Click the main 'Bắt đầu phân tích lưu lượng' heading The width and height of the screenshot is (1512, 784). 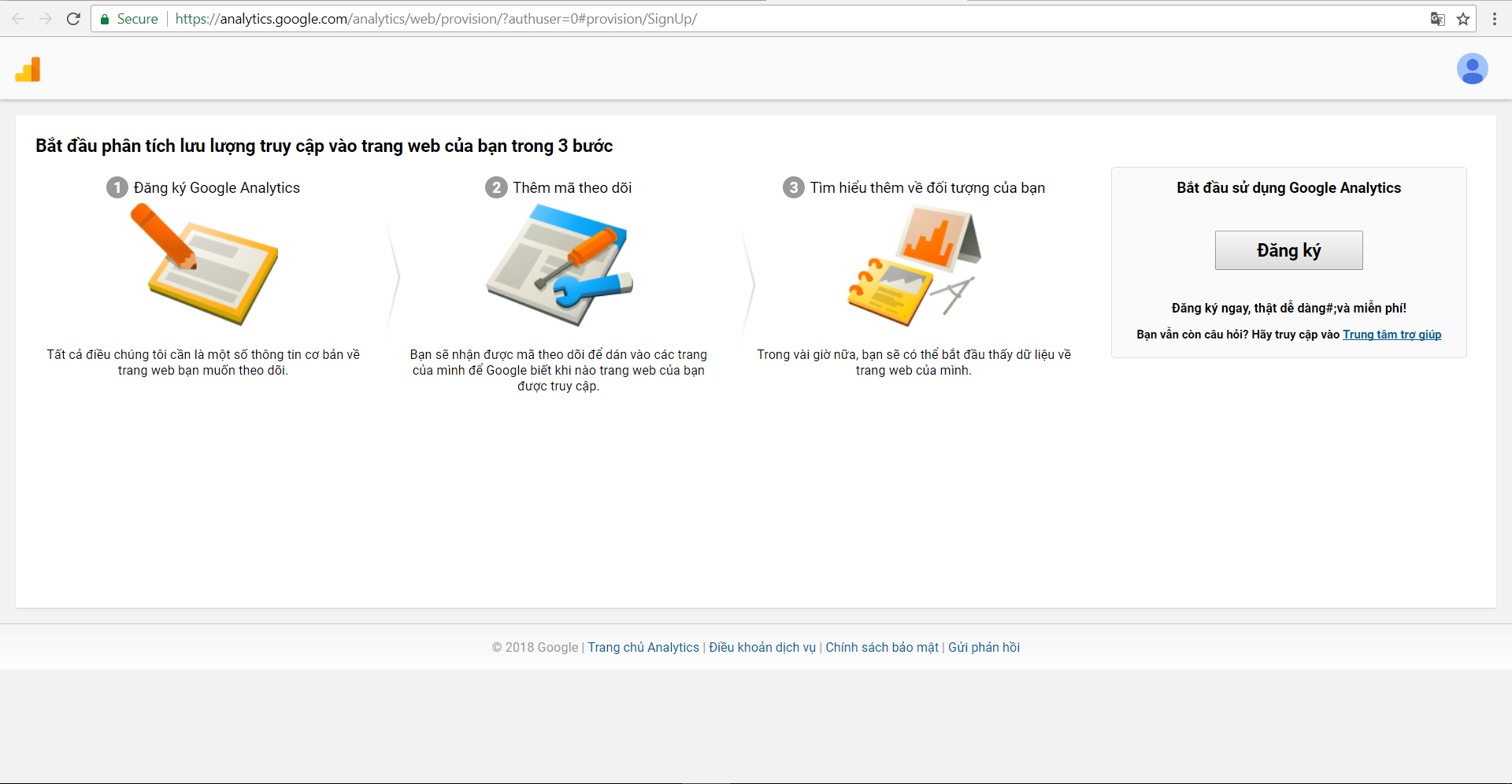coord(324,146)
